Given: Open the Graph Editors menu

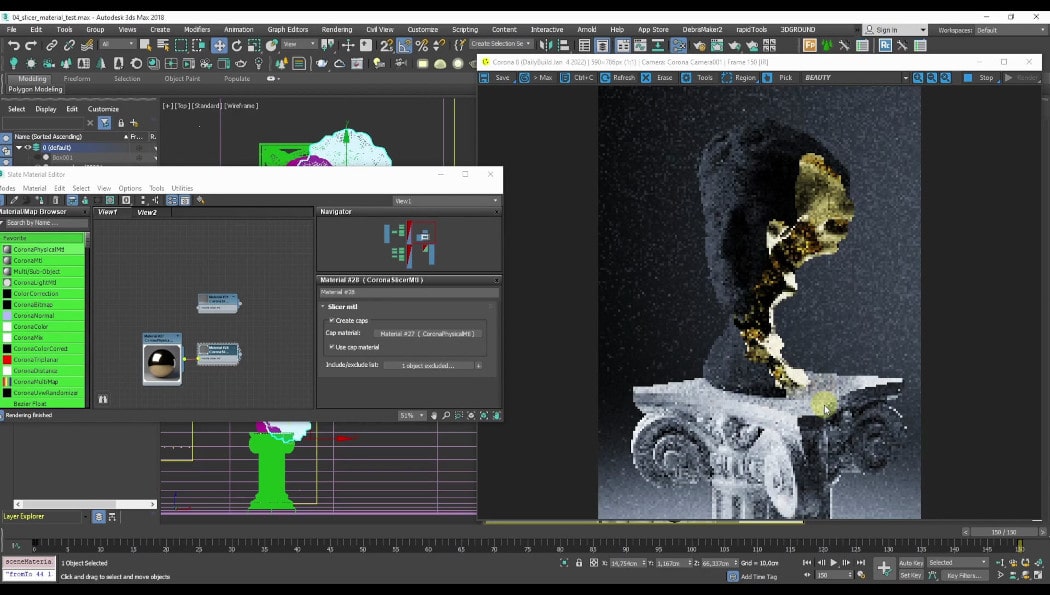Looking at the screenshot, I should click(x=288, y=29).
